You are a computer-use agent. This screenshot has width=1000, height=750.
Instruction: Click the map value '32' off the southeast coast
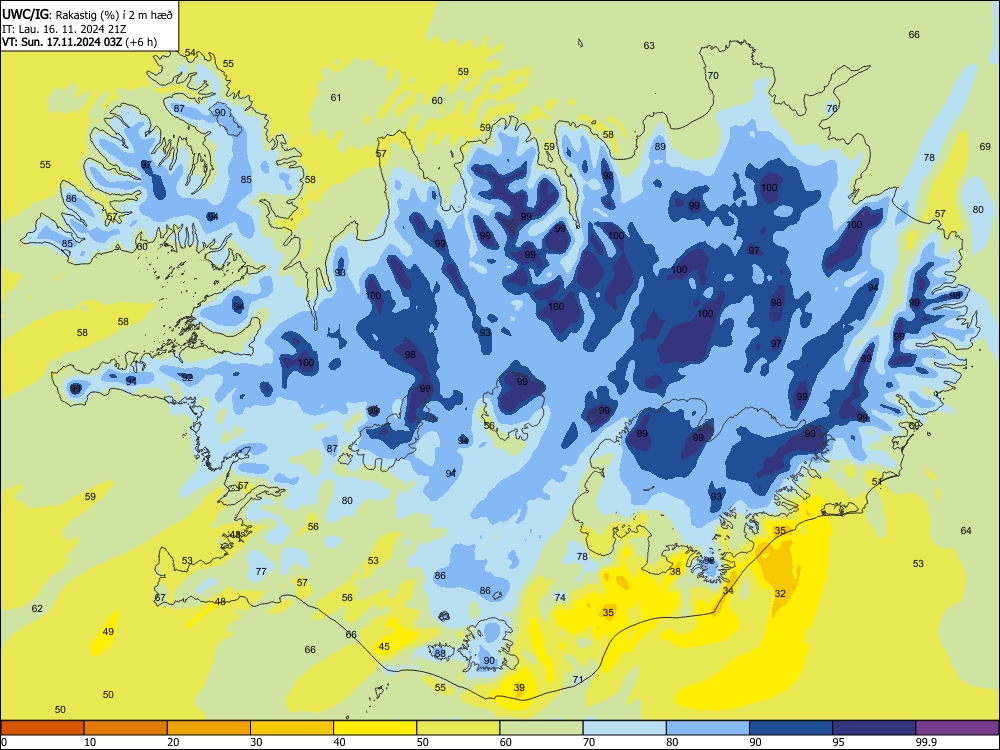point(780,593)
